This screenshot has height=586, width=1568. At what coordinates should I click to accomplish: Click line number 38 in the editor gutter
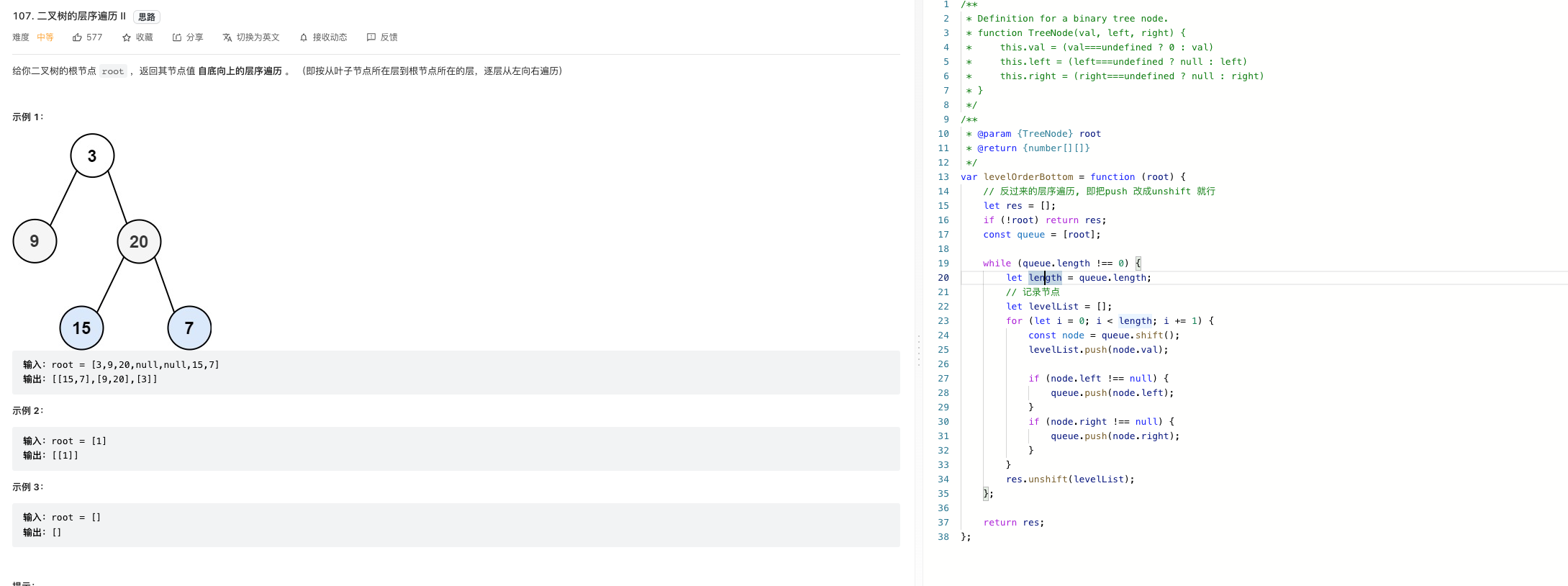tap(943, 537)
